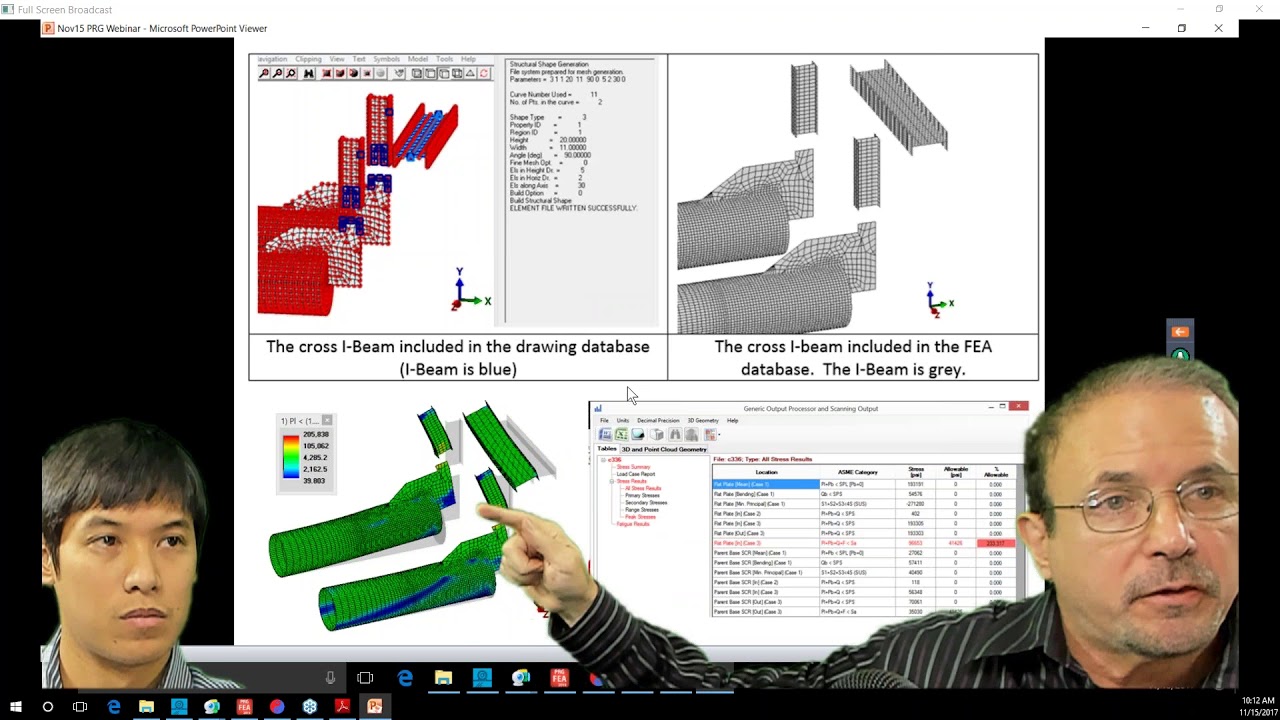Click the color contour legend scale bar
This screenshot has width=1280, height=720.
tap(290, 457)
